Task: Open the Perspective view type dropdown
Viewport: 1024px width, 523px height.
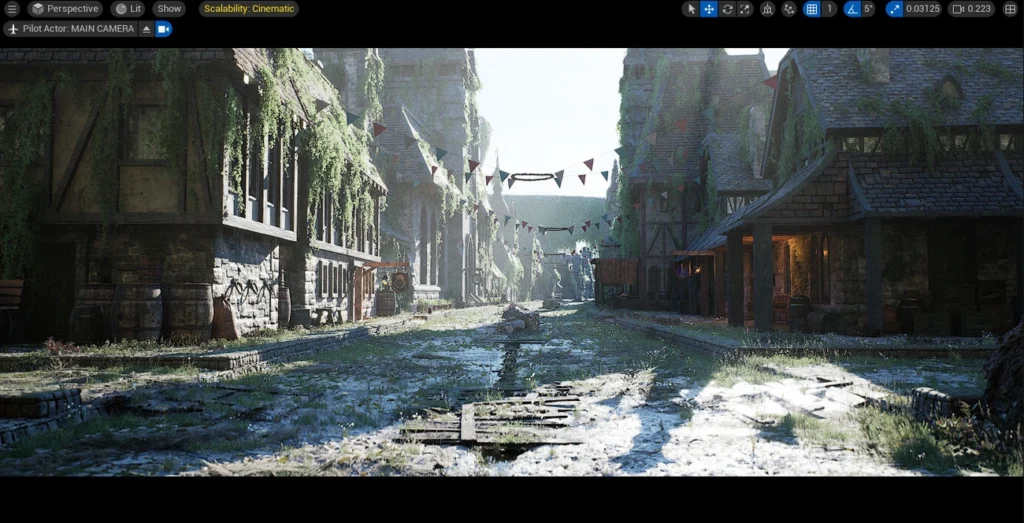Action: point(64,9)
